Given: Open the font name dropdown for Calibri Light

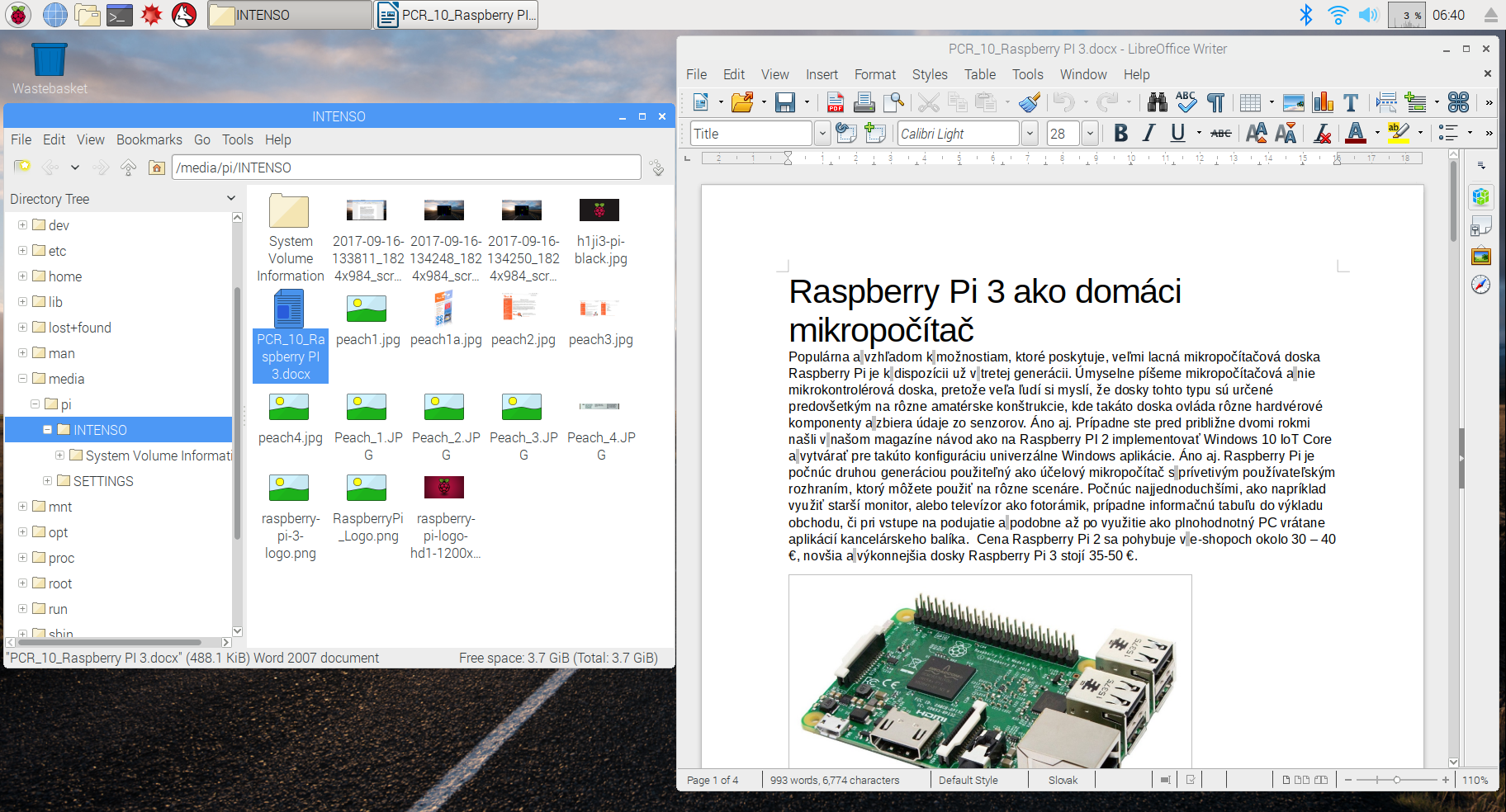Looking at the screenshot, I should (x=1030, y=133).
